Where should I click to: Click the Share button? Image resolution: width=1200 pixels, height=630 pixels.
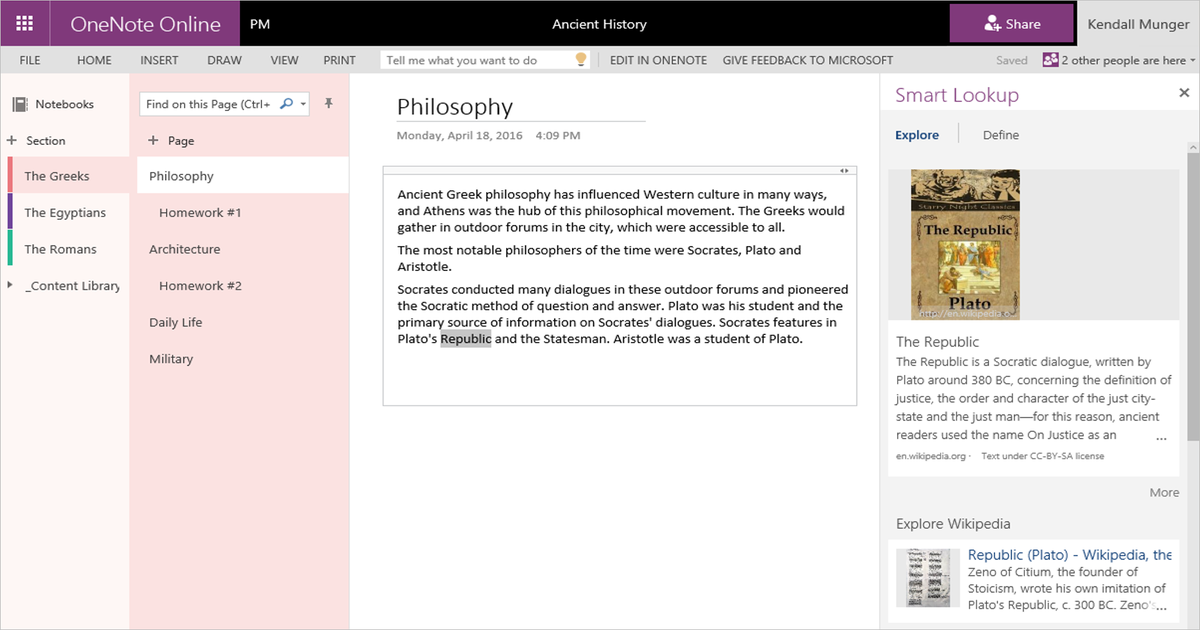[1012, 23]
